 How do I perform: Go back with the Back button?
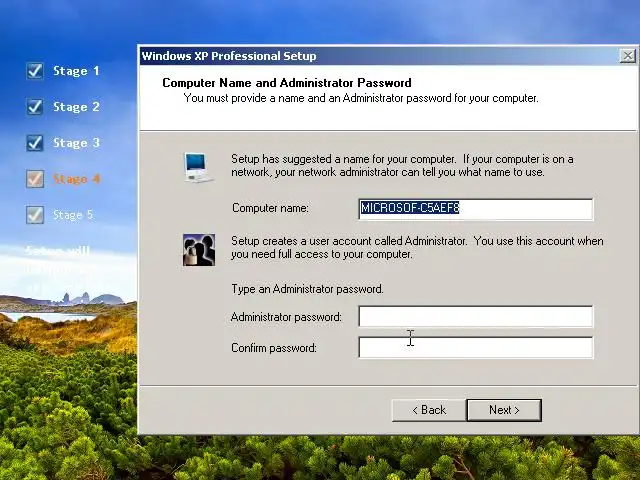429,410
